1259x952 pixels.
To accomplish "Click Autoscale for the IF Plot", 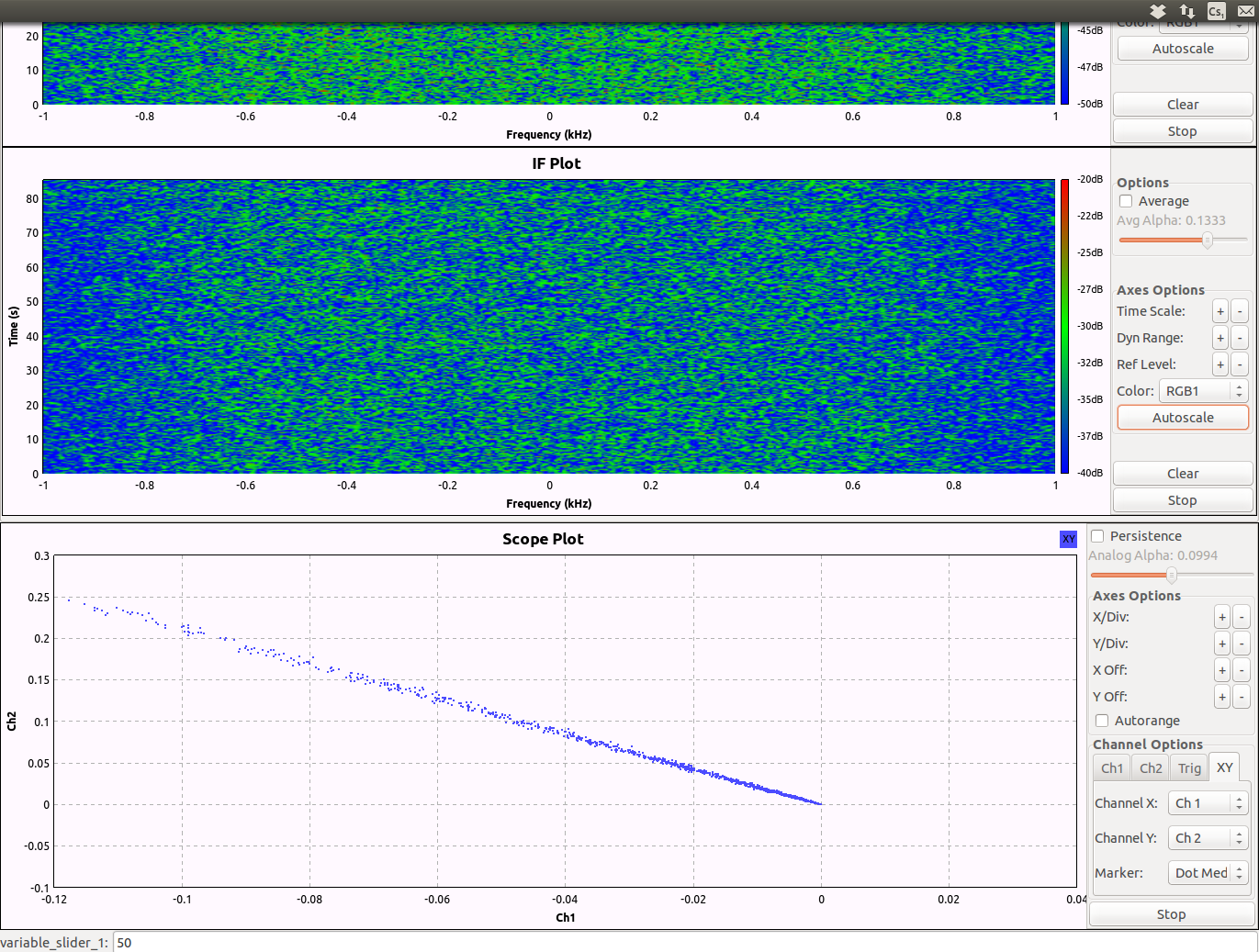I will pyautogui.click(x=1183, y=418).
